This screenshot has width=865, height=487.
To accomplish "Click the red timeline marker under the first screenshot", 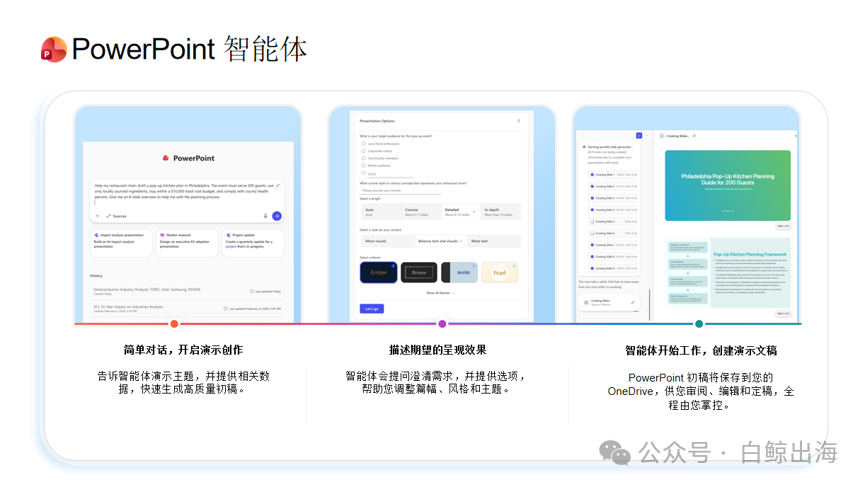I will coord(174,324).
